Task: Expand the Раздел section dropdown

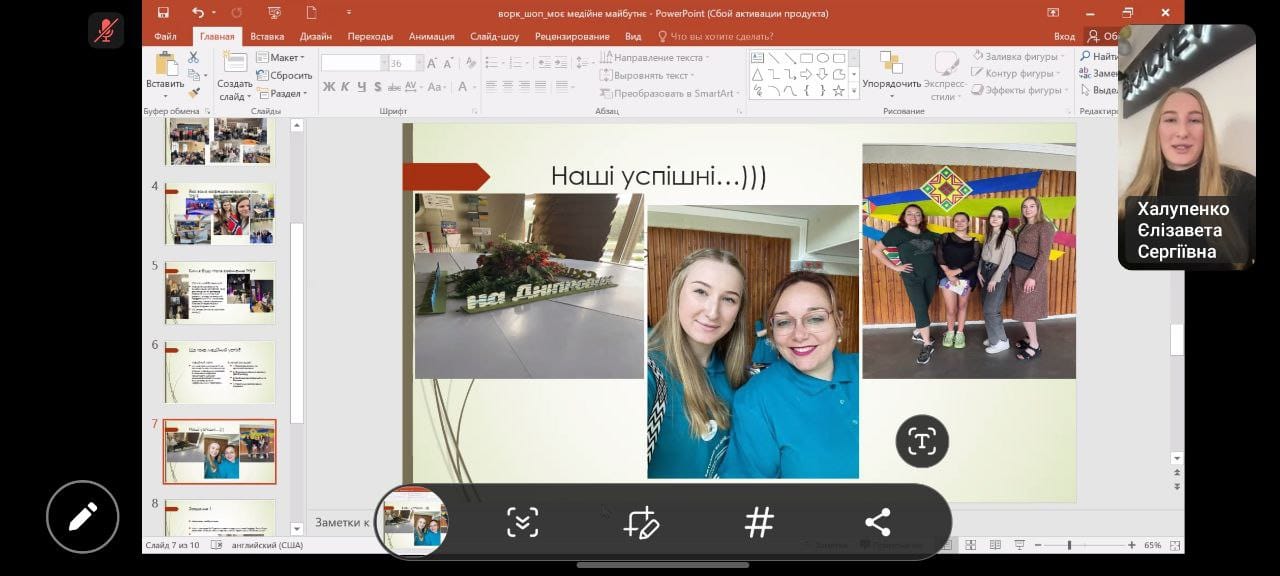Action: (x=285, y=93)
